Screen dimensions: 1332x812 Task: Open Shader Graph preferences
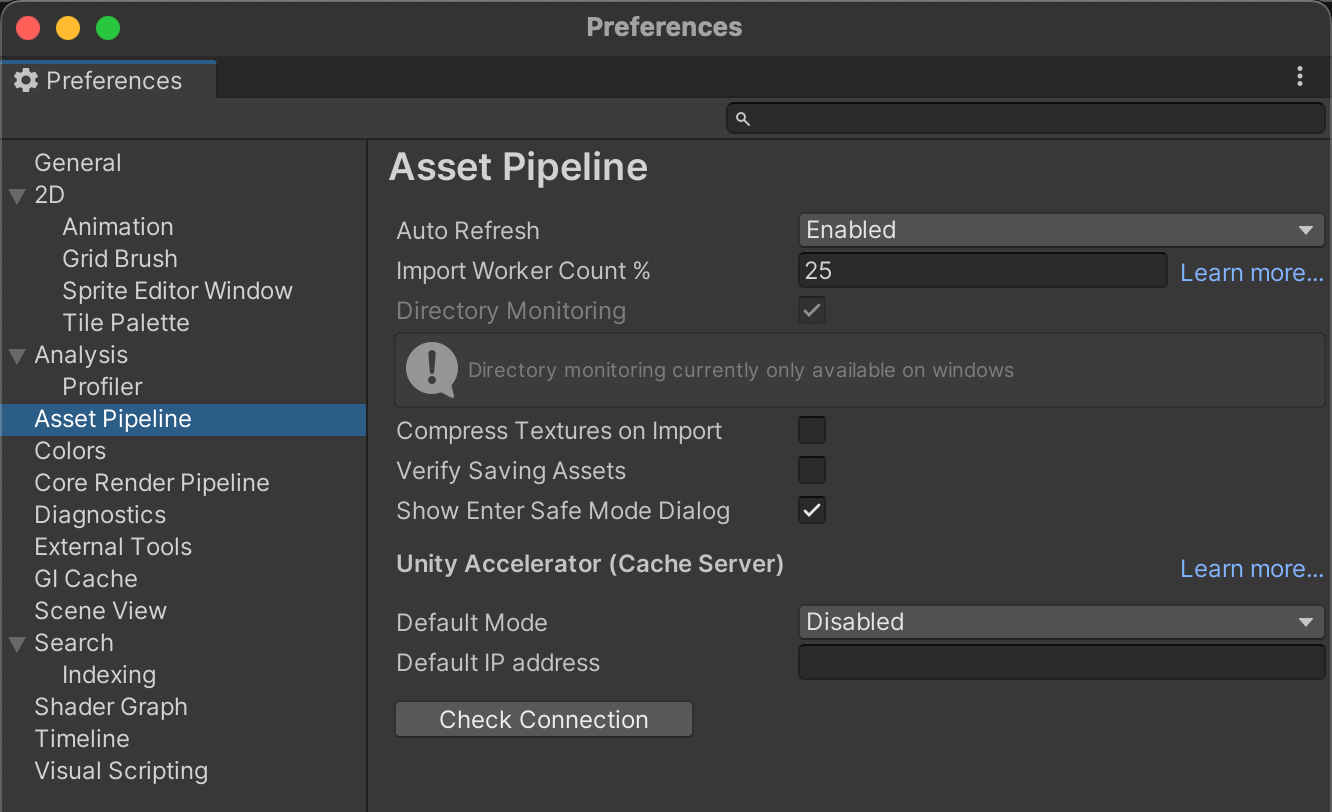[111, 707]
